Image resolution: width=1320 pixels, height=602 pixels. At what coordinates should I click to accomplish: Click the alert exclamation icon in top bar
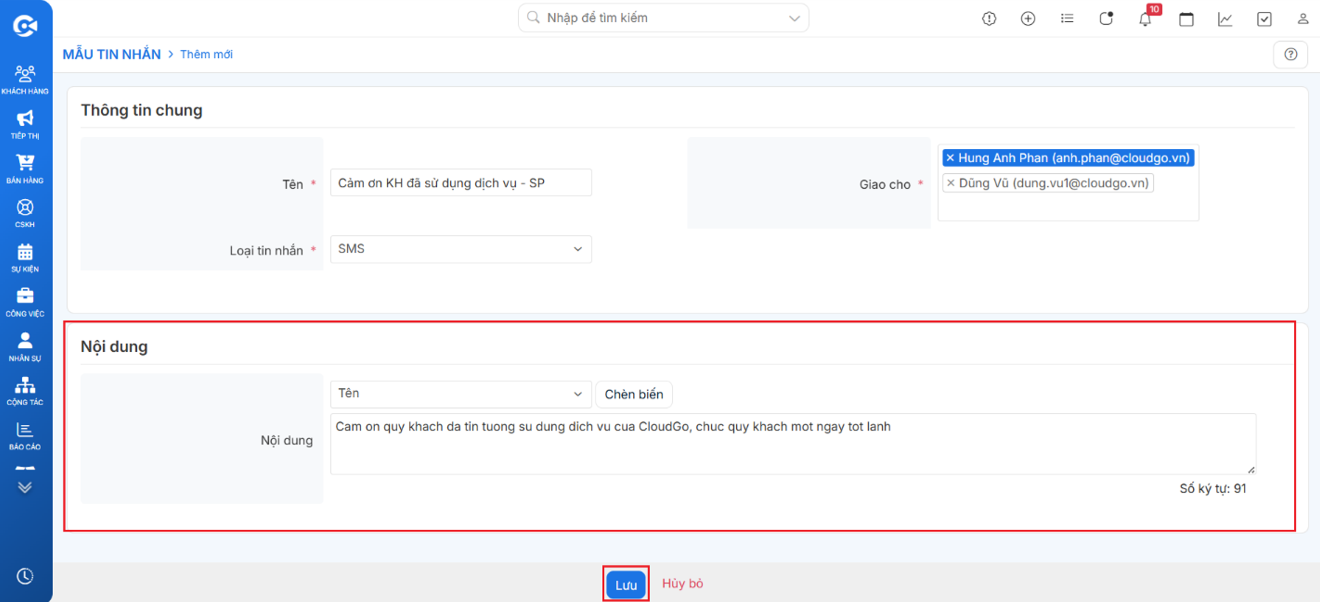point(989,19)
